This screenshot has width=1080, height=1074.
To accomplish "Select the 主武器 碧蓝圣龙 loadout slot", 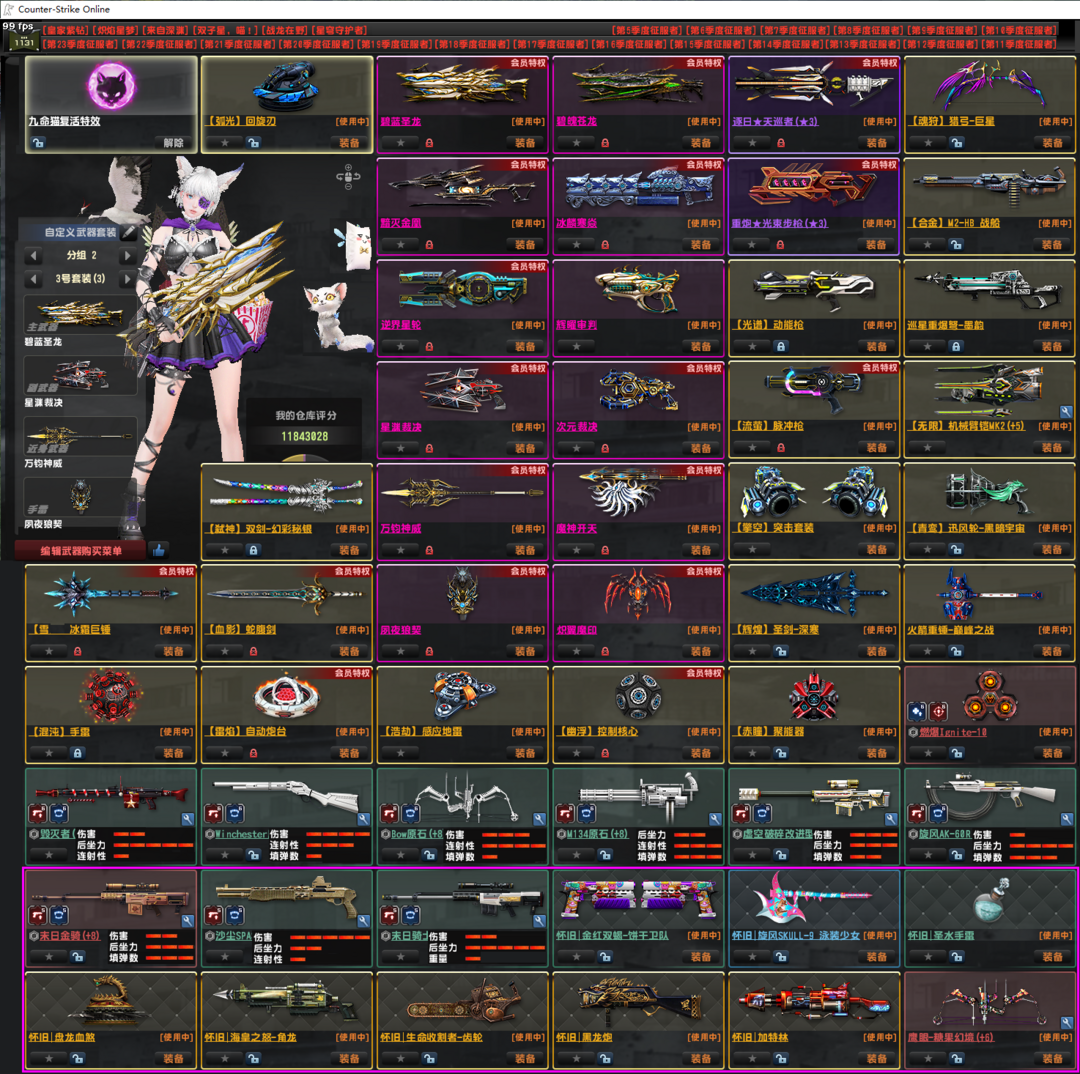I will 79,316.
